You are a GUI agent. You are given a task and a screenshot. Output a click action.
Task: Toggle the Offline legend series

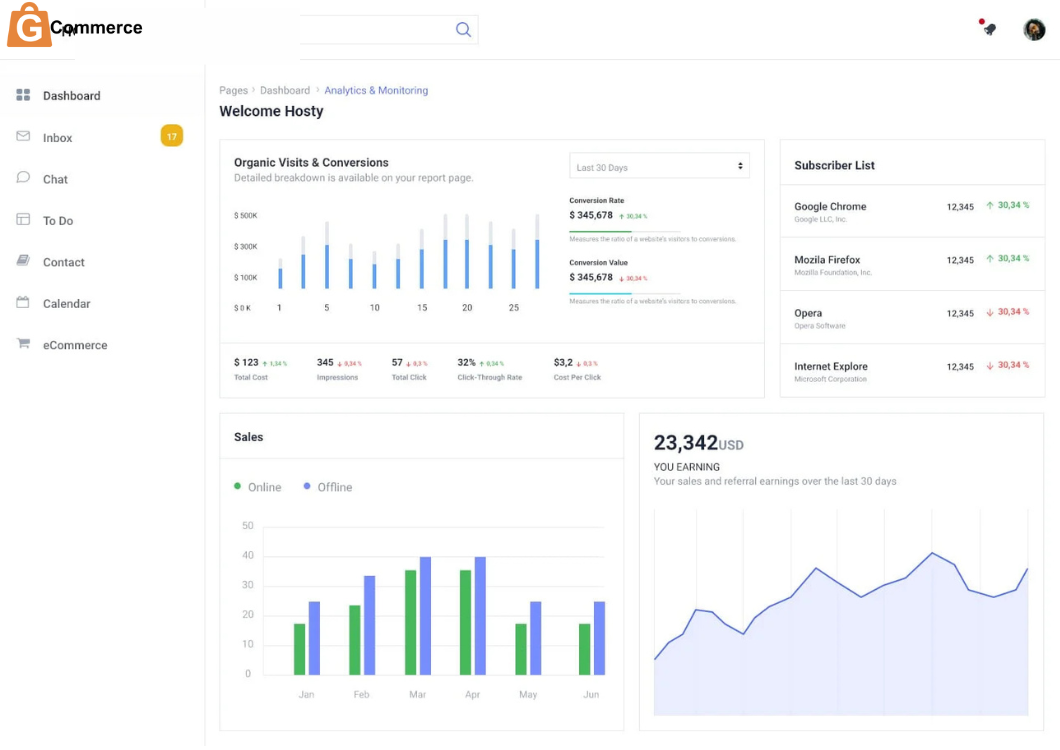[x=328, y=487]
